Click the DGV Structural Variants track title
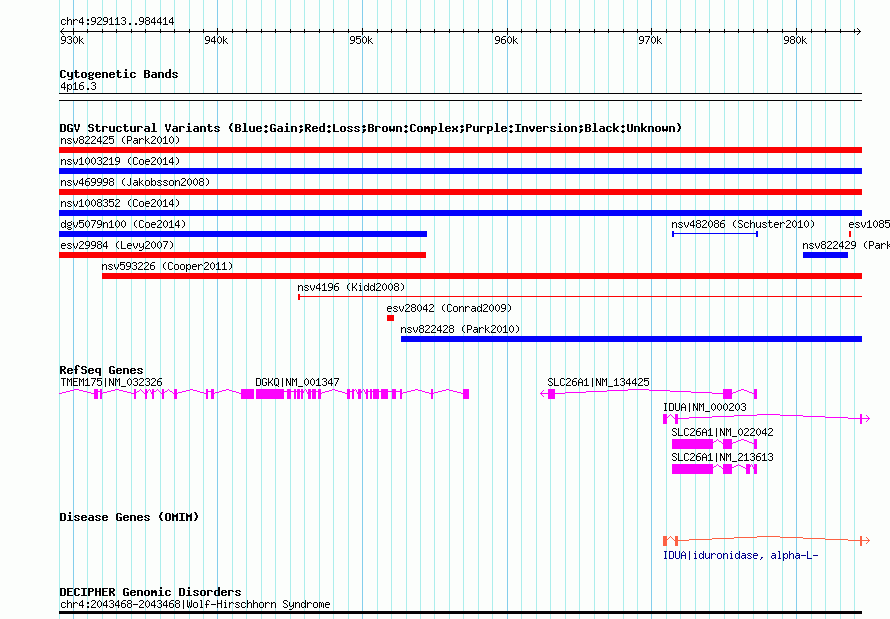The height and width of the screenshot is (619, 890). pyautogui.click(x=370, y=128)
